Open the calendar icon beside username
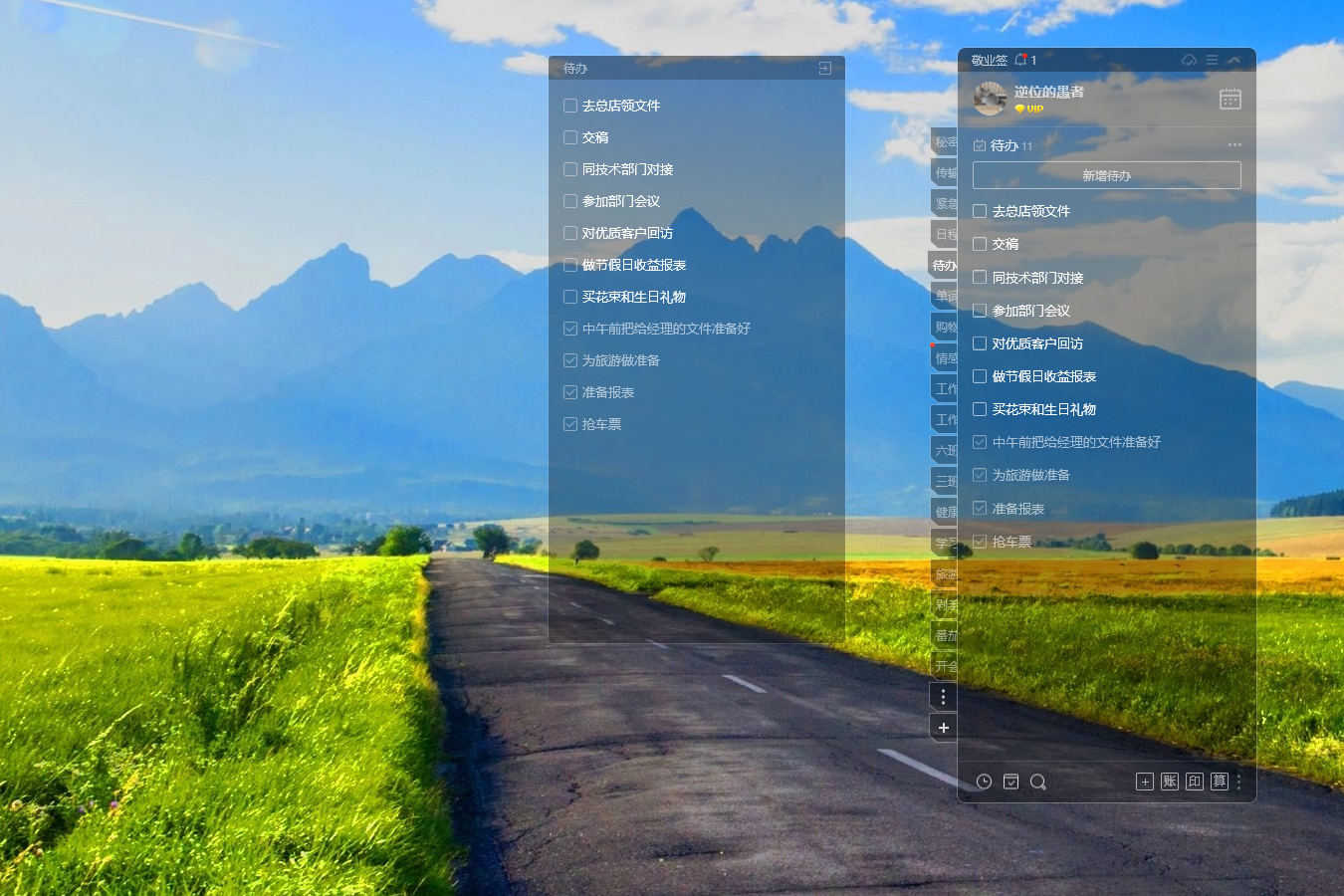This screenshot has width=1344, height=896. click(1231, 99)
